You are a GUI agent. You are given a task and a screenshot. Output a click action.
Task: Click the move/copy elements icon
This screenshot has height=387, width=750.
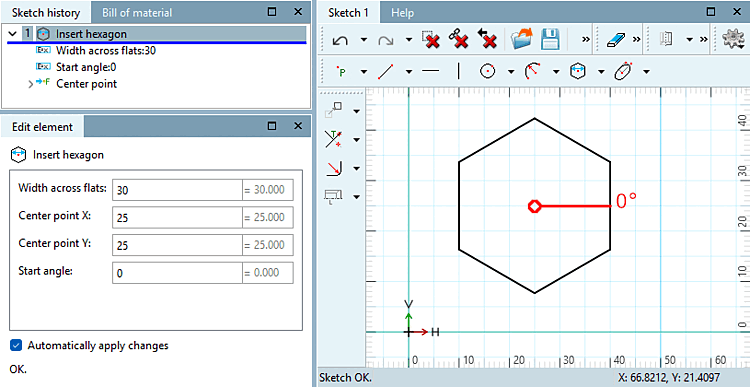pyautogui.click(x=333, y=111)
